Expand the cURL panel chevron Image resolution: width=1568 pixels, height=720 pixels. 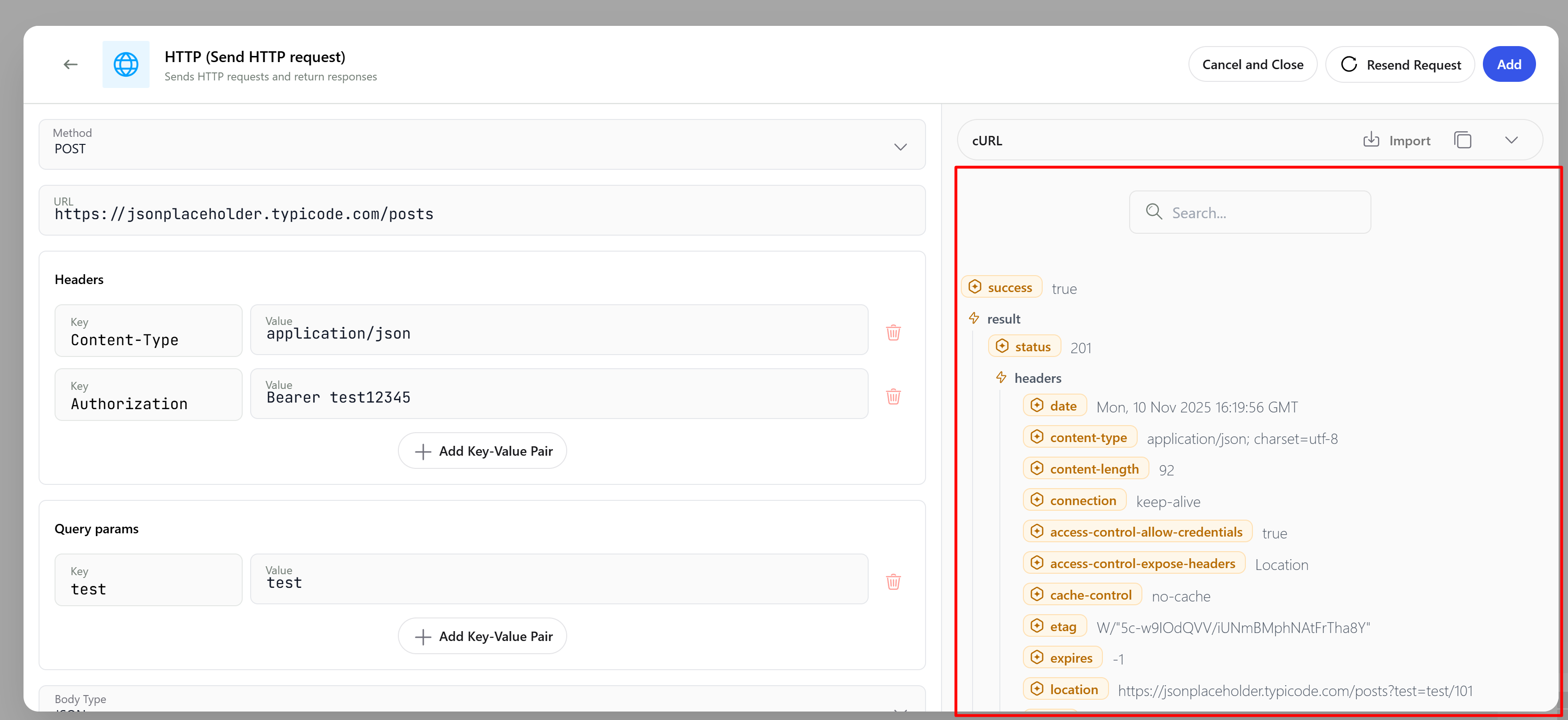click(x=1512, y=140)
